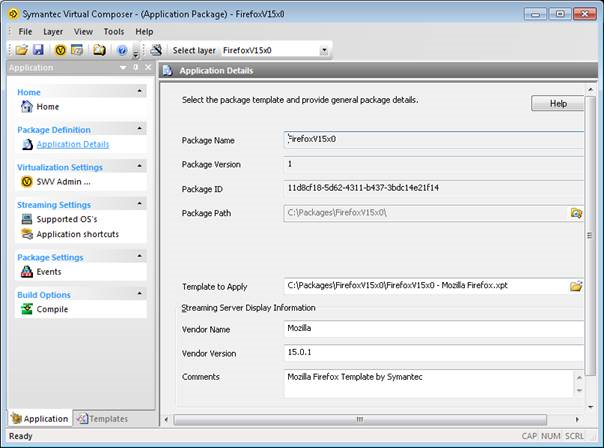Click the horizontal scroll right arrow
This screenshot has height=448, width=604.
click(x=577, y=419)
